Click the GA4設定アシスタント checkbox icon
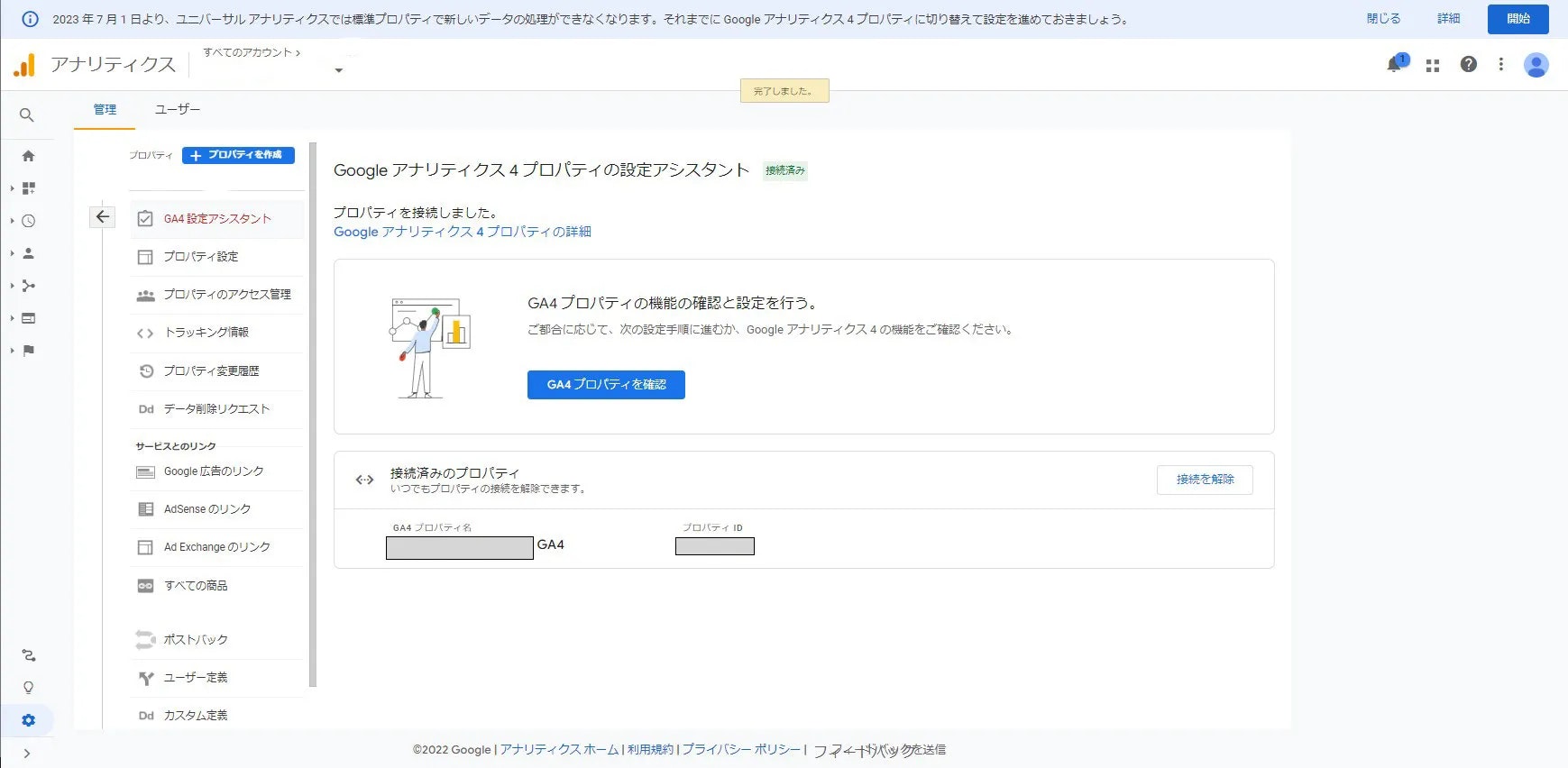 coord(145,219)
